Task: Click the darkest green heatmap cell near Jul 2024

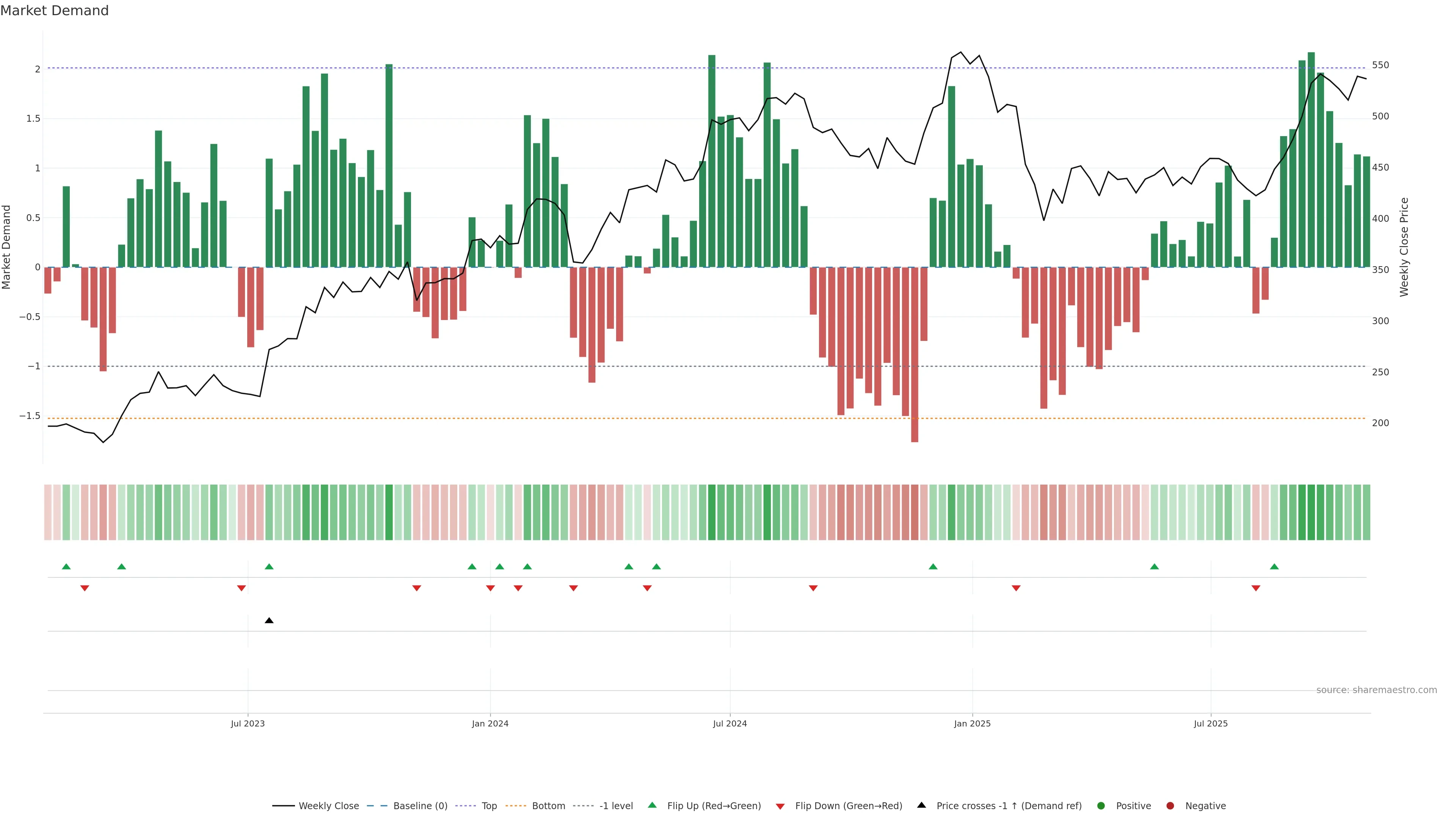Action: click(x=712, y=512)
